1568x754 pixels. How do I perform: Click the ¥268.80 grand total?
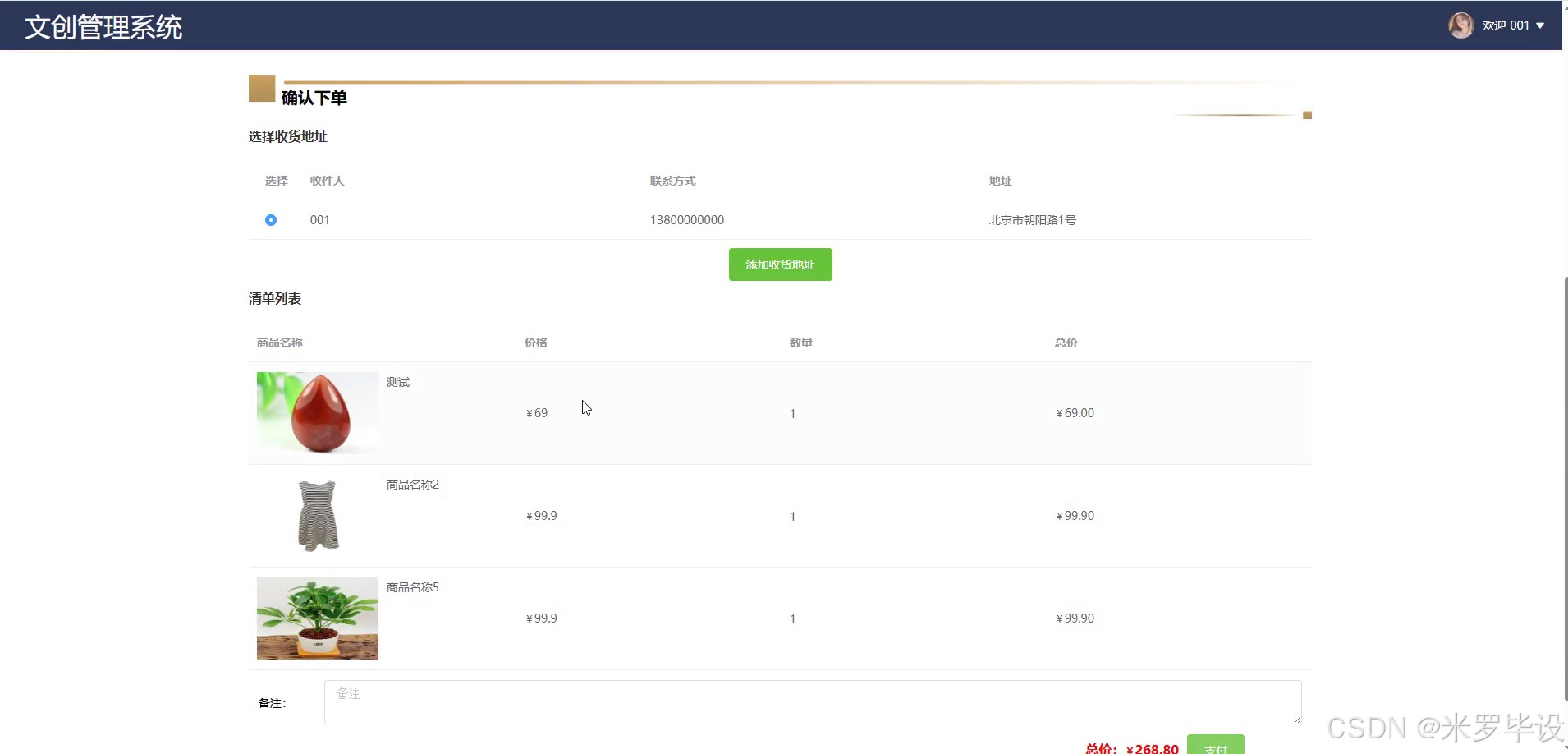tap(1153, 748)
